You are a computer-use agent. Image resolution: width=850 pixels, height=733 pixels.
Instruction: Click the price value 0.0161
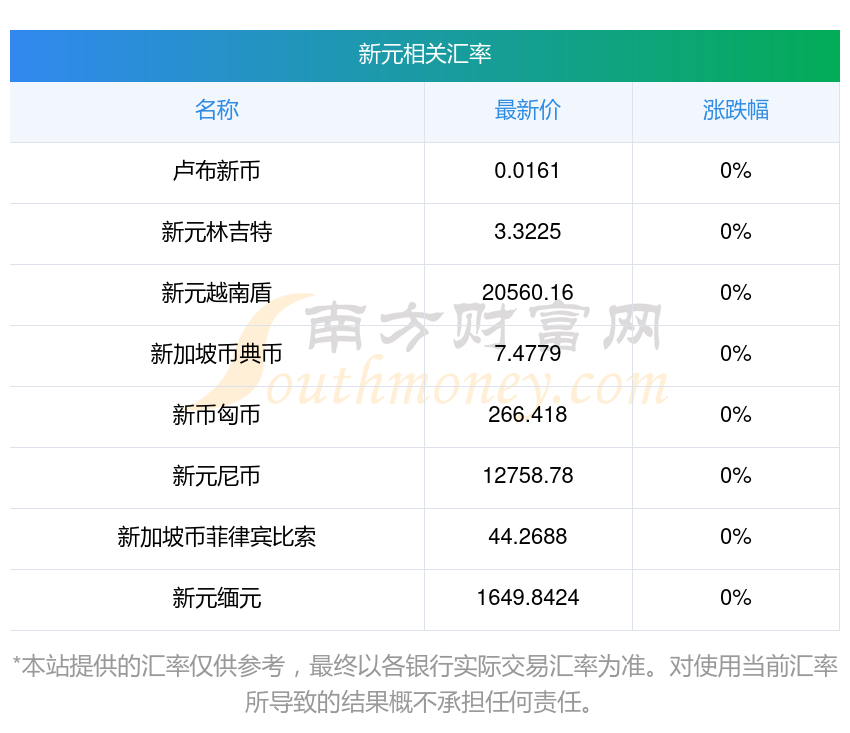tap(527, 171)
